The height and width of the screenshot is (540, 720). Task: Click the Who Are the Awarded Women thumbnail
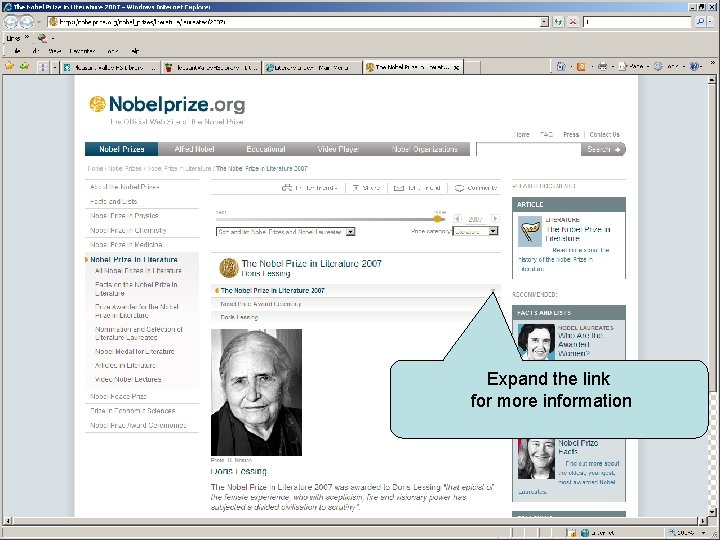pos(536,342)
